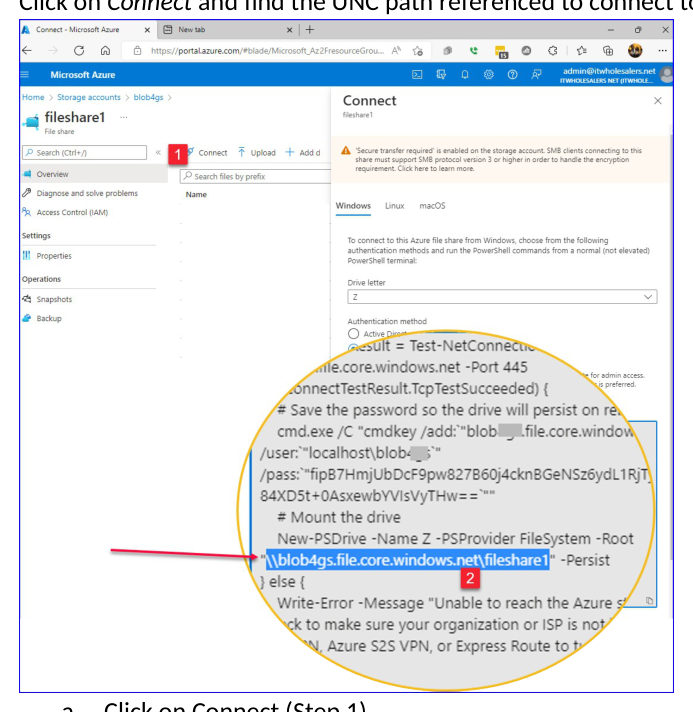Click Search files by prefix field
693x712 pixels.
(x=256, y=176)
